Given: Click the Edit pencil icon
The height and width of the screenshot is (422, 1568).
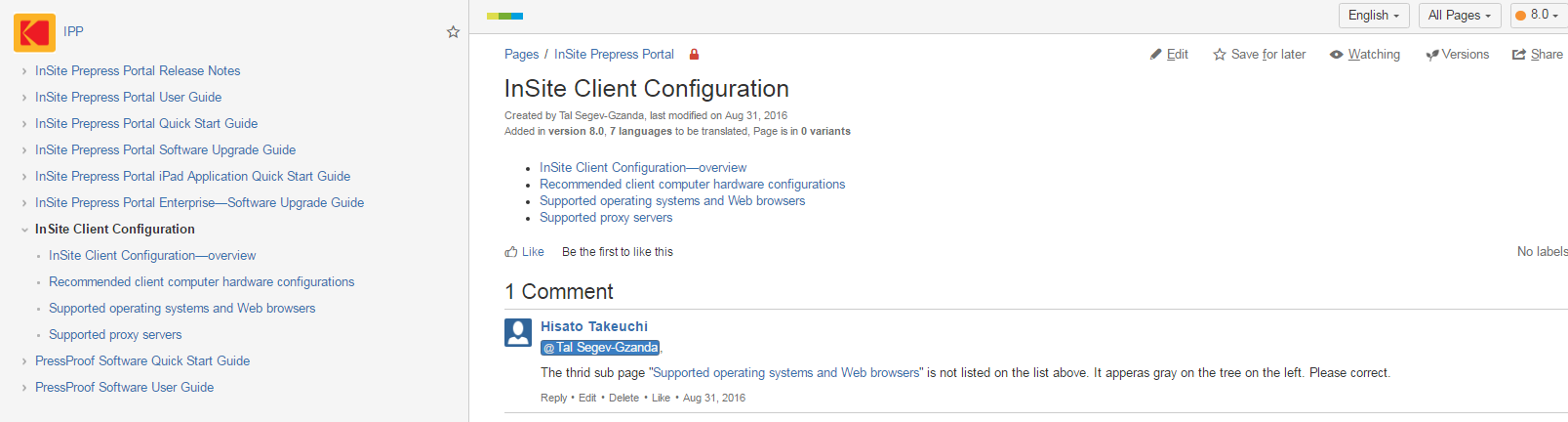Looking at the screenshot, I should coord(1156,55).
